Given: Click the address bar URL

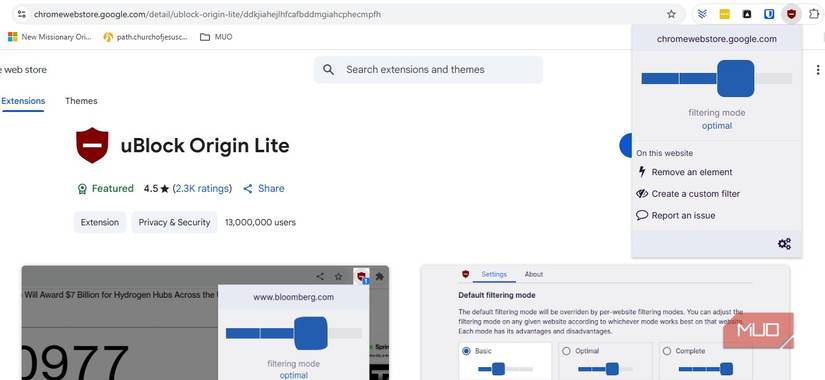Looking at the screenshot, I should pos(207,14).
